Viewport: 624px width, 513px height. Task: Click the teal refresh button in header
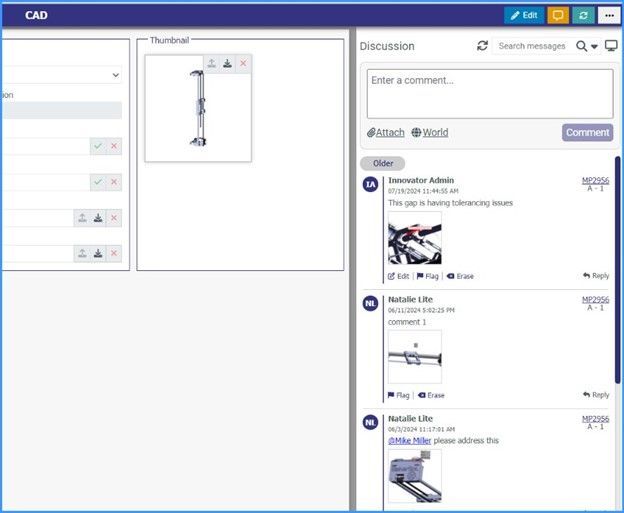point(583,15)
